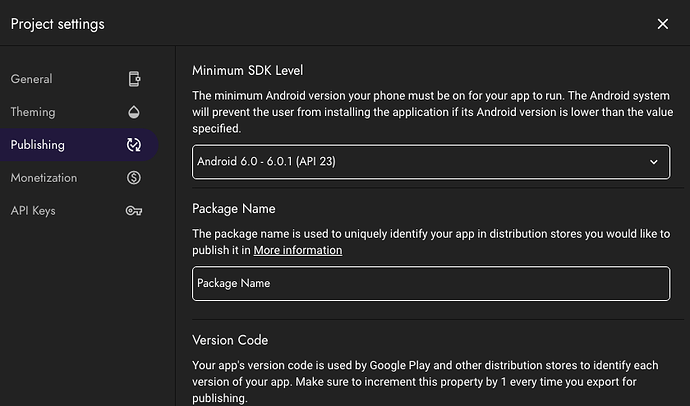Select the Publishing tab label
Screen dimensions: 690x406
pyautogui.click(x=37, y=145)
